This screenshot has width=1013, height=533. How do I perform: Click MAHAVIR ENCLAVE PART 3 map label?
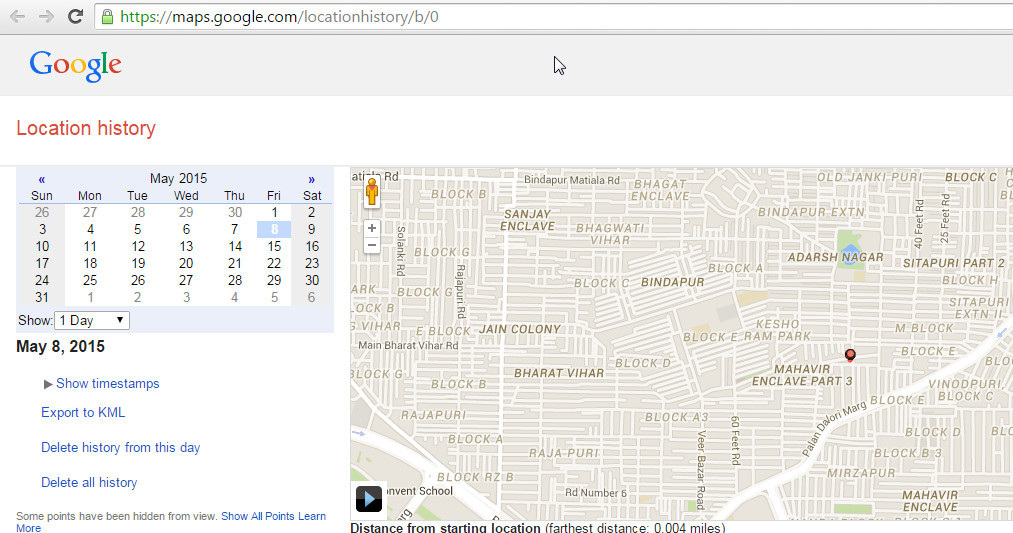click(802, 375)
